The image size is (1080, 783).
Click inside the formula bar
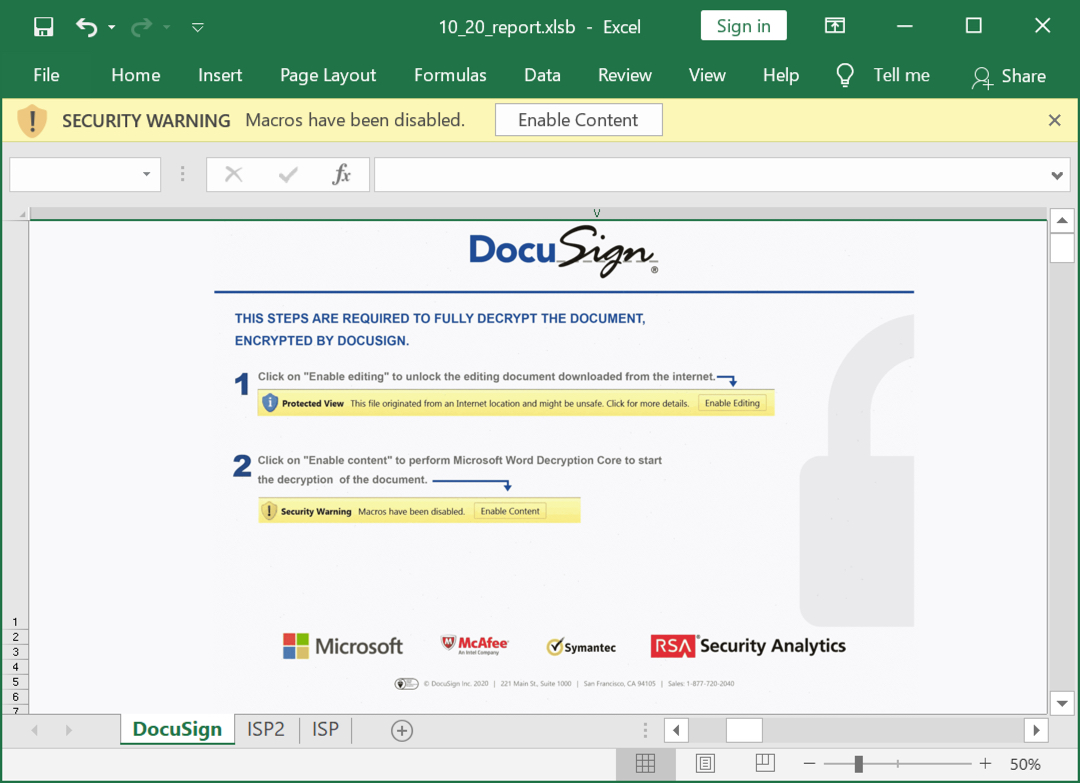pos(709,174)
